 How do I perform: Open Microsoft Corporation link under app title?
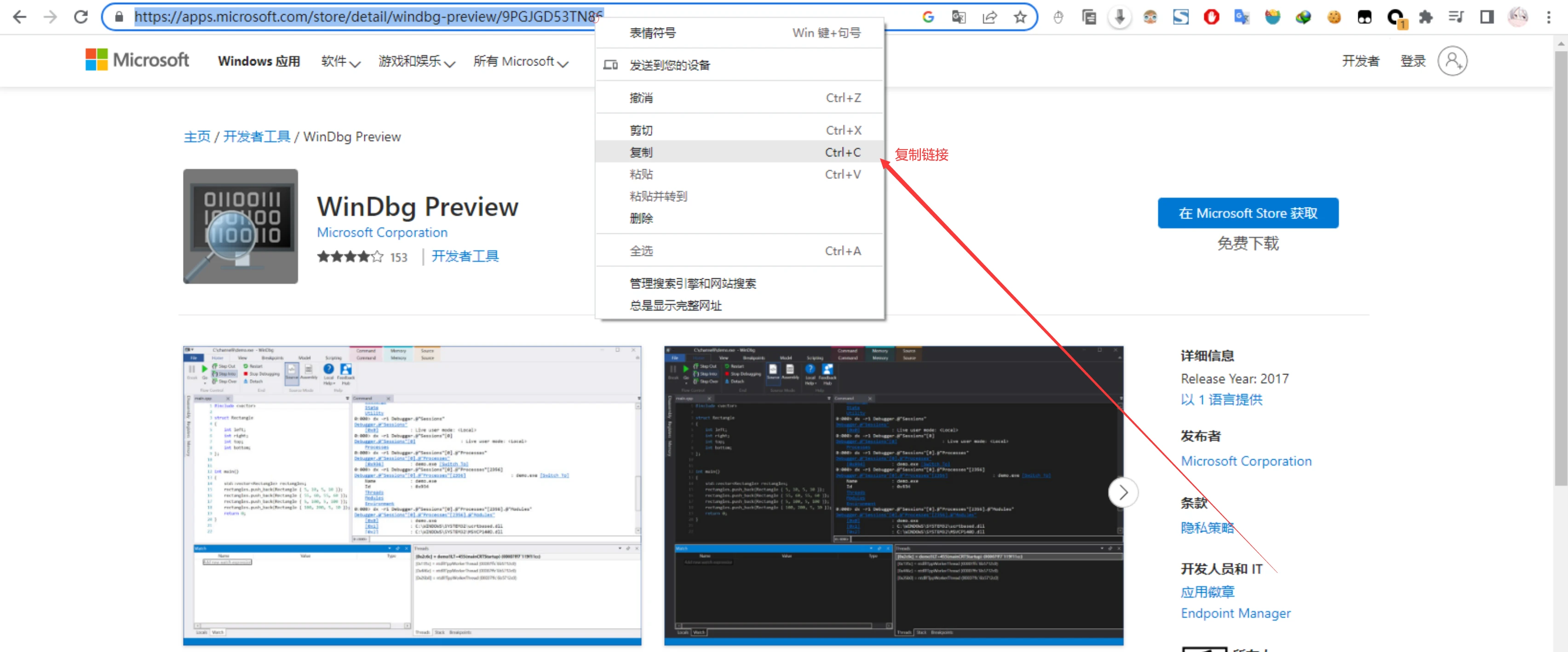[x=382, y=232]
